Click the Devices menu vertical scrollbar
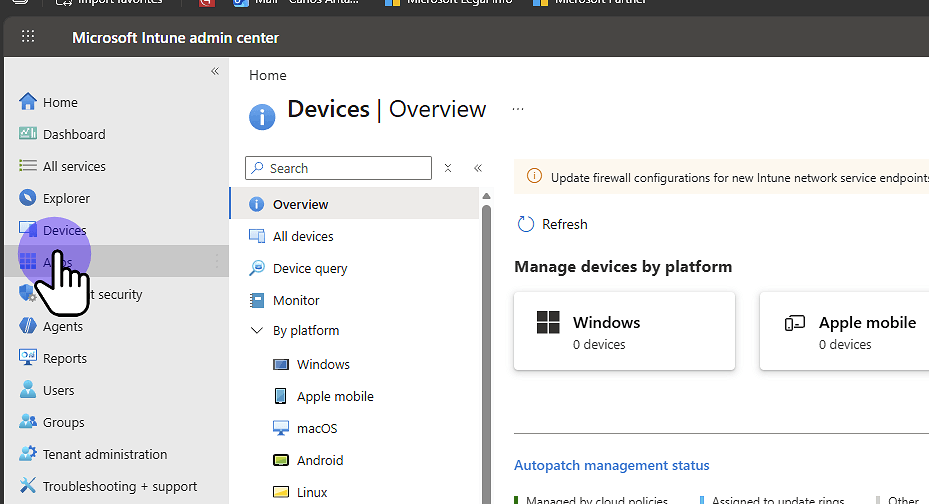929x504 pixels. pyautogui.click(x=486, y=354)
